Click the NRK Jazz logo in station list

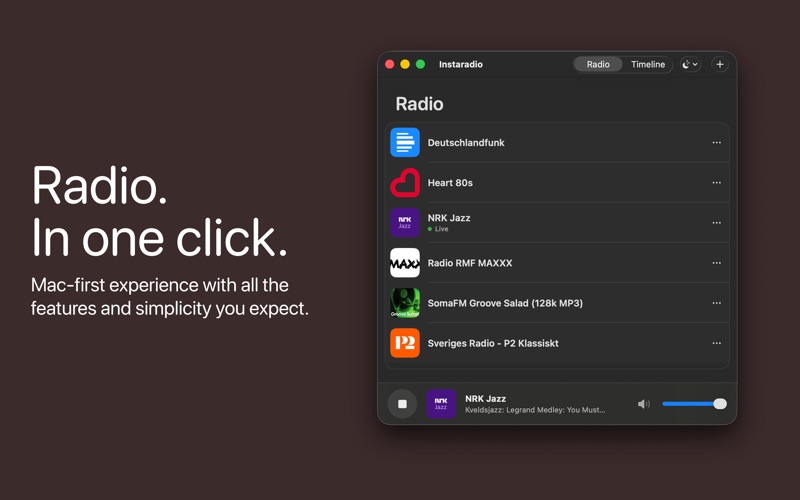pyautogui.click(x=405, y=222)
